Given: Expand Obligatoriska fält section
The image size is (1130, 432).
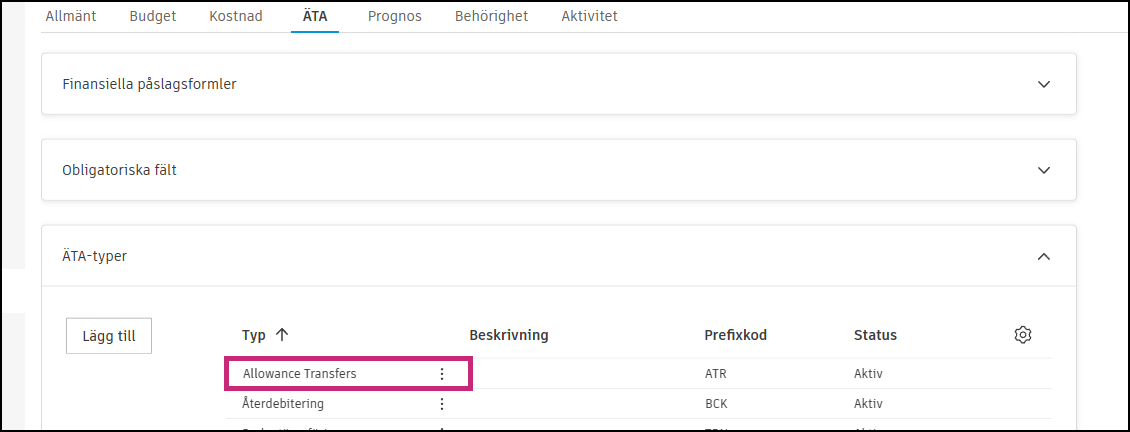Looking at the screenshot, I should coord(1044,170).
